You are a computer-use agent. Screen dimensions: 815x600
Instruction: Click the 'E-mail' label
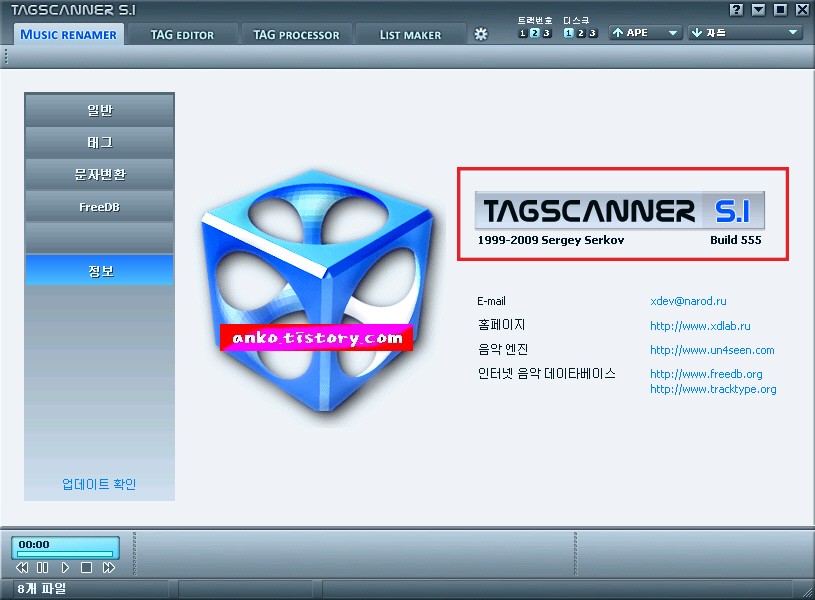(x=491, y=301)
